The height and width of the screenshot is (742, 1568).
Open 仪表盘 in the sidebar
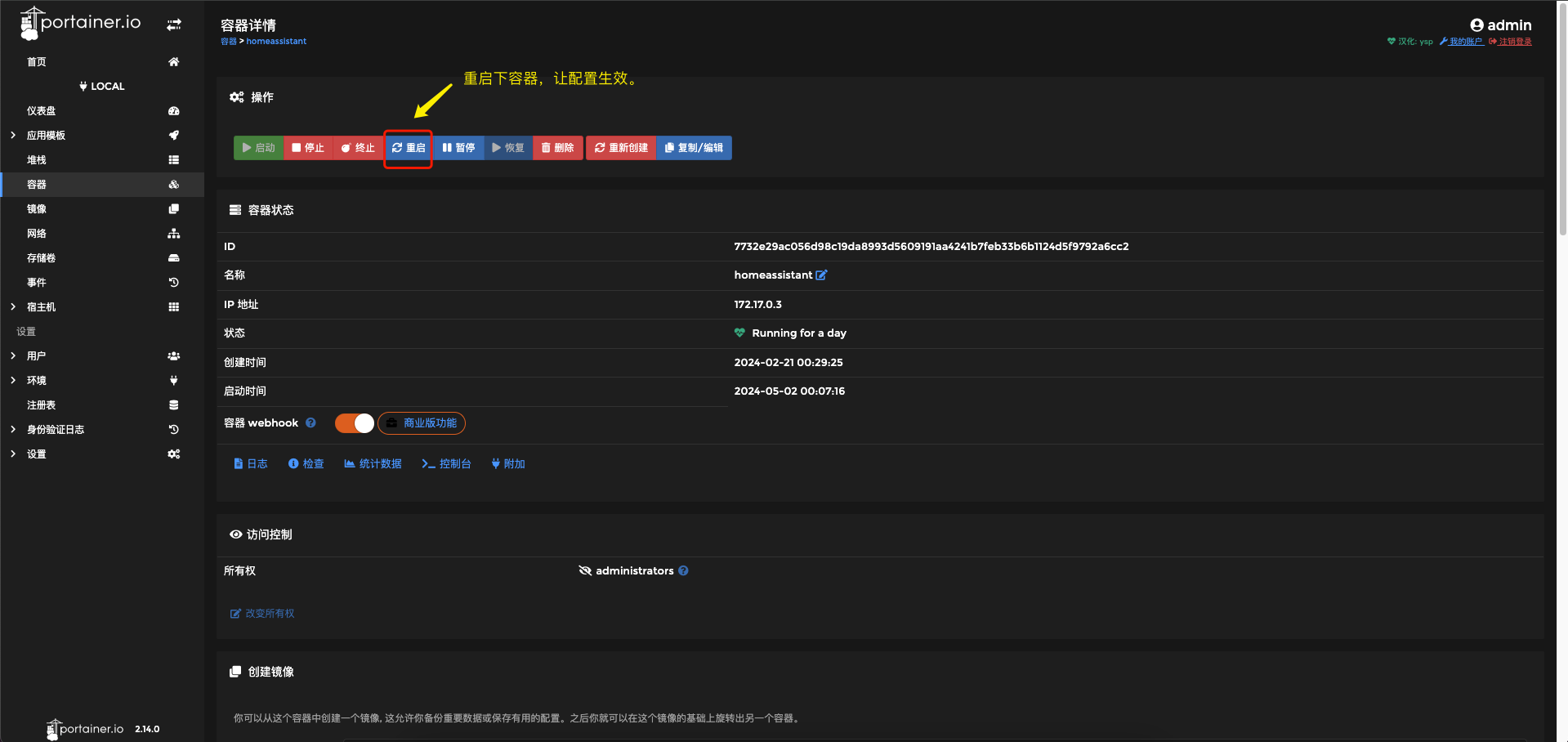pos(42,111)
